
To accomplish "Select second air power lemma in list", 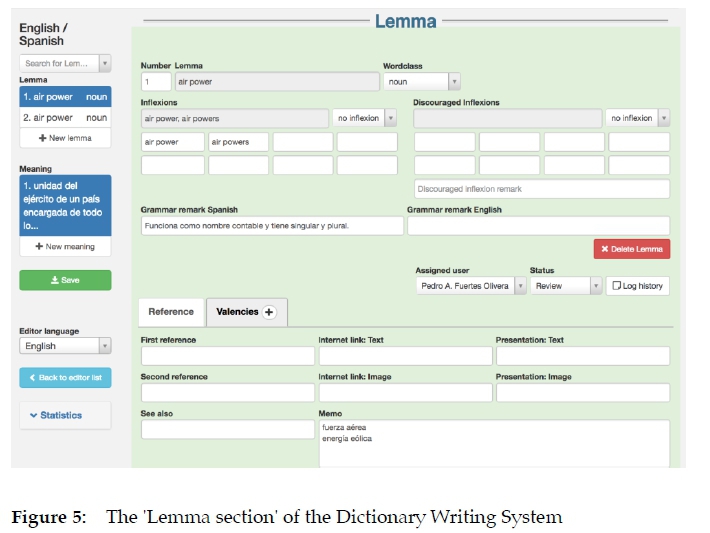I will coord(65,118).
